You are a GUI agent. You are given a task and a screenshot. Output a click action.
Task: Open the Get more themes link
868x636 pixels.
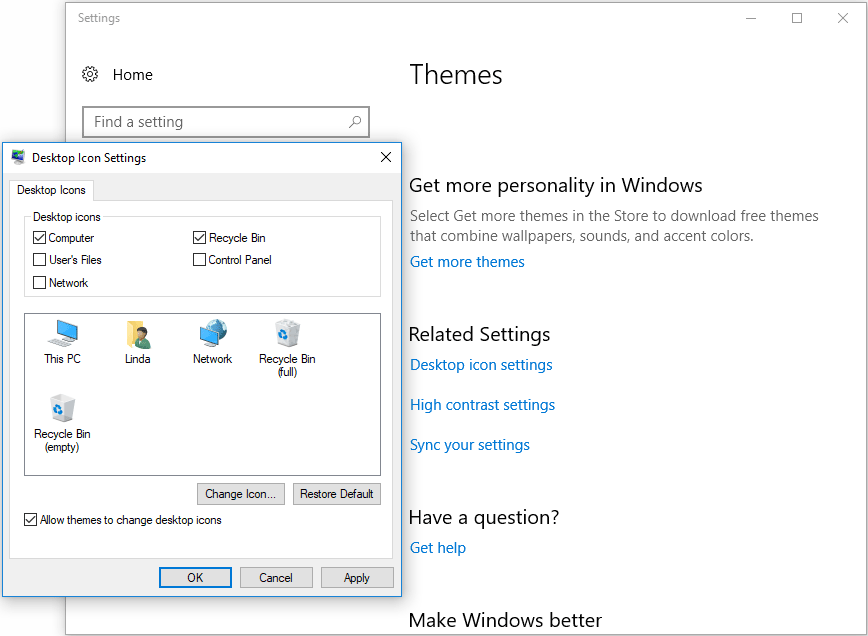point(467,262)
